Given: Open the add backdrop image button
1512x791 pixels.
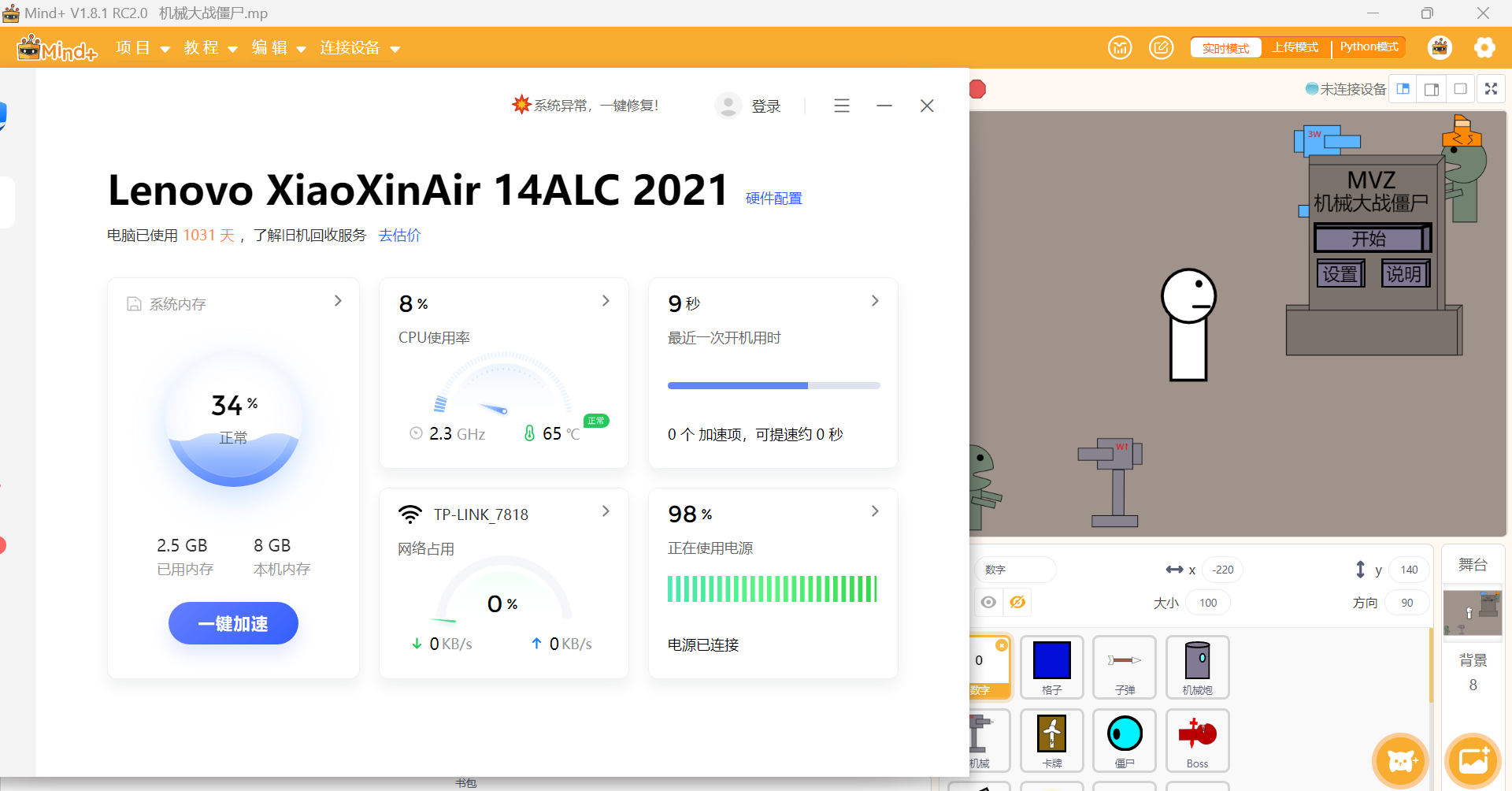Looking at the screenshot, I should click(x=1473, y=760).
